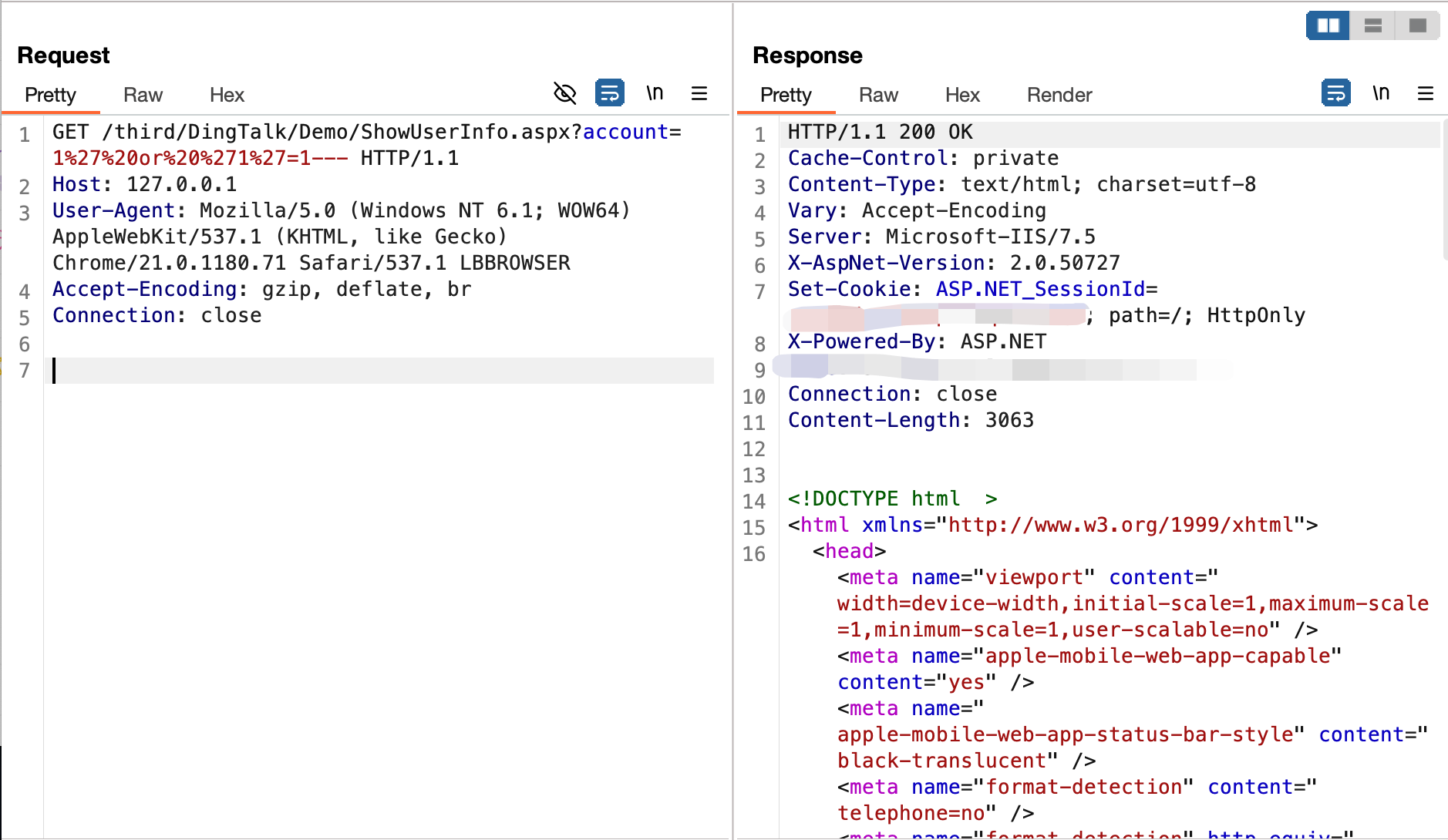The width and height of the screenshot is (1448, 840).
Task: Click 'Server: Microsoft-IIS/7.5' response header
Action: 941,237
